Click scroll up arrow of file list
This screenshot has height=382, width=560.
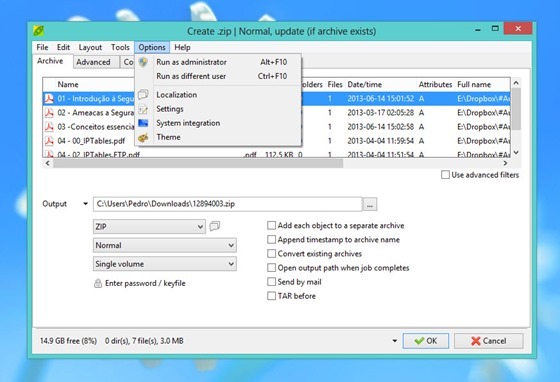coord(516,83)
